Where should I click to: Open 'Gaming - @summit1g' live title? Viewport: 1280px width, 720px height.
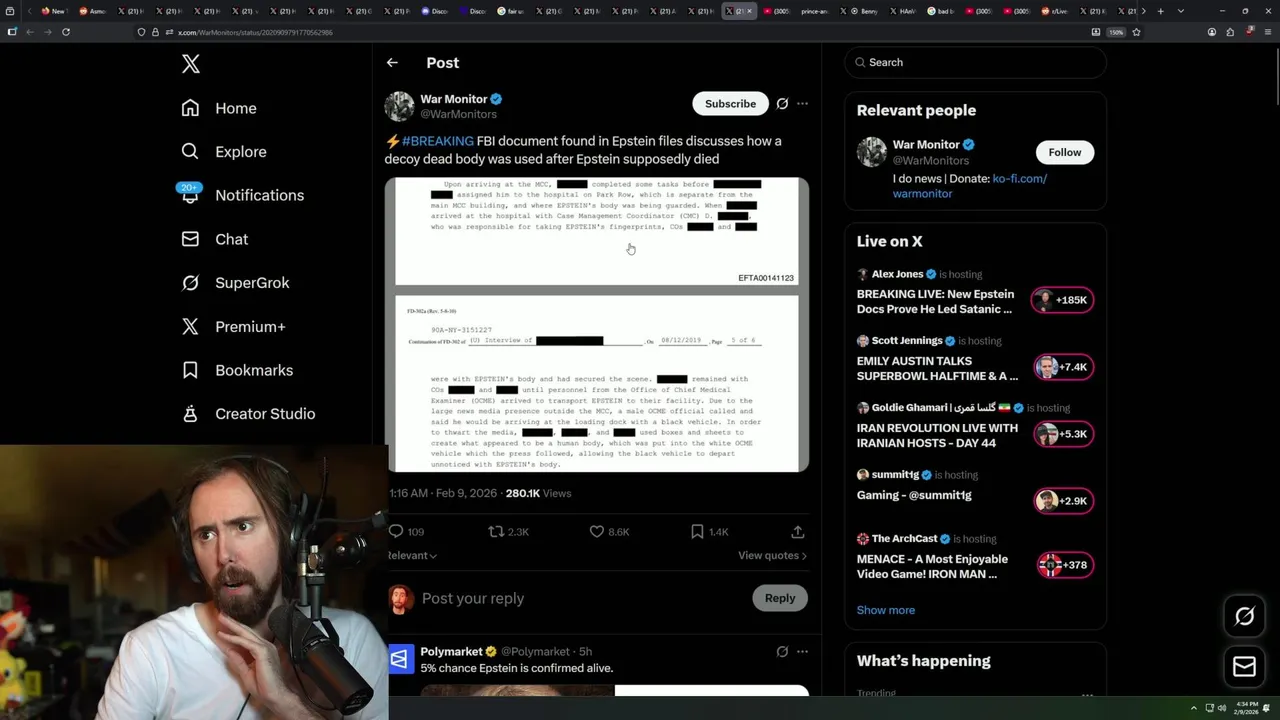(x=914, y=495)
